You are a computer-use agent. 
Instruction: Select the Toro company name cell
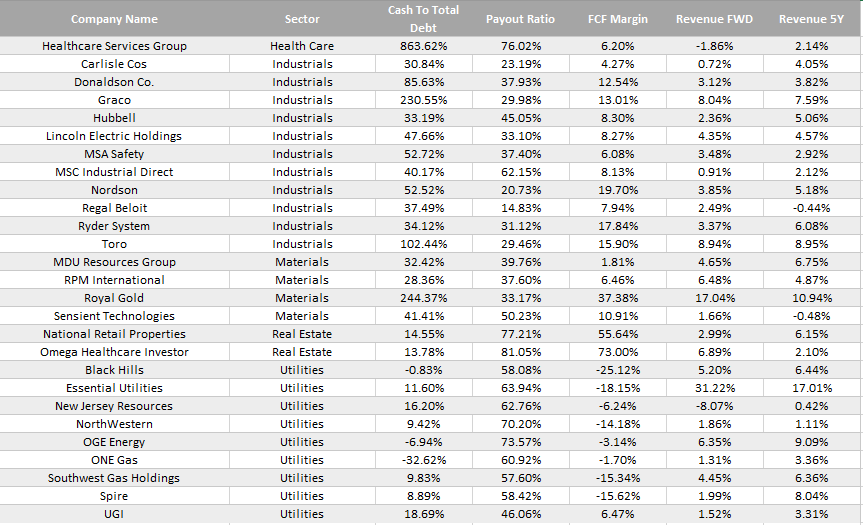(x=114, y=244)
